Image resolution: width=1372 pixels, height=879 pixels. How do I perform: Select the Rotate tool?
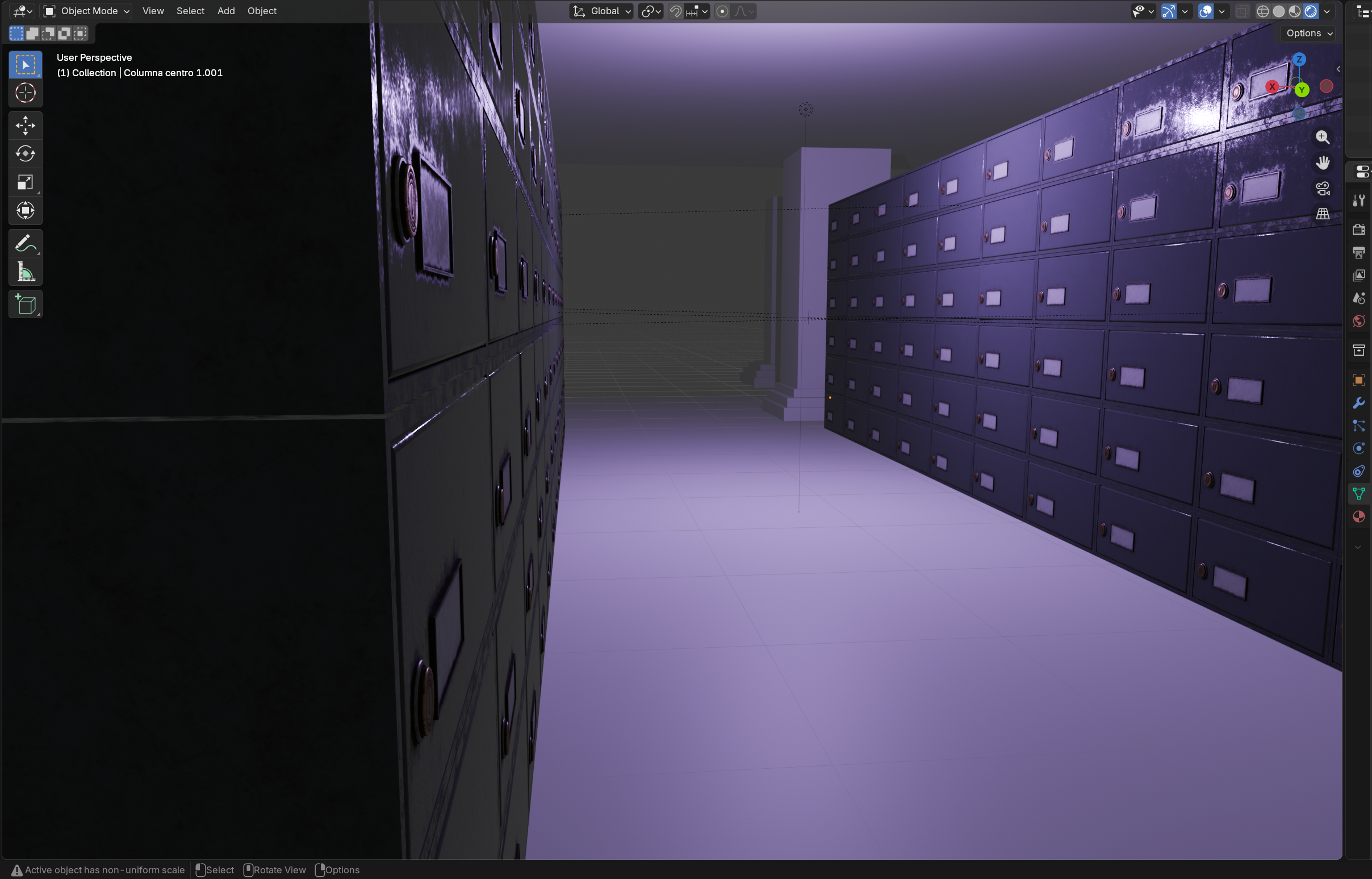click(25, 154)
